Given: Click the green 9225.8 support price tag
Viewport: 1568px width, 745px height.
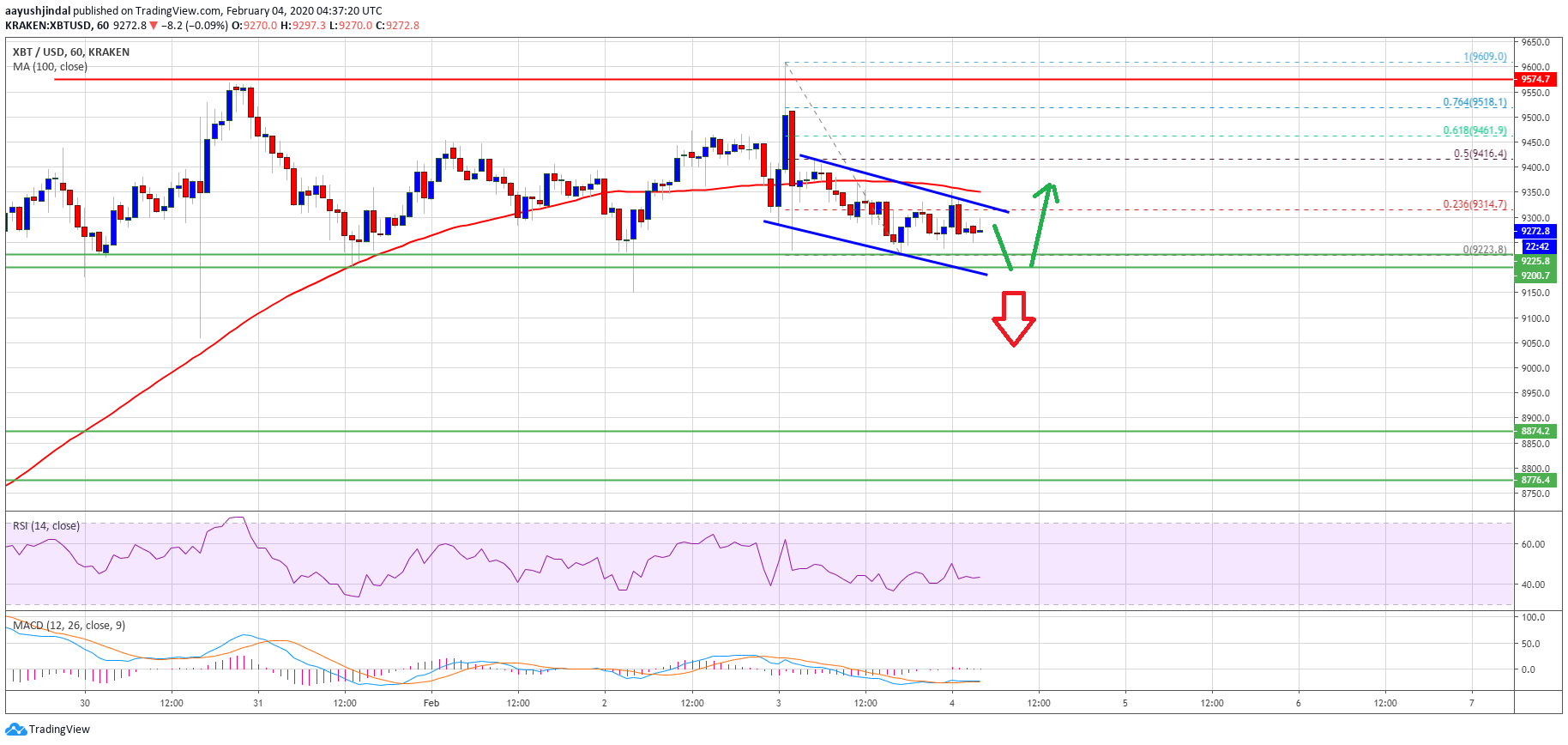Looking at the screenshot, I should [1535, 261].
